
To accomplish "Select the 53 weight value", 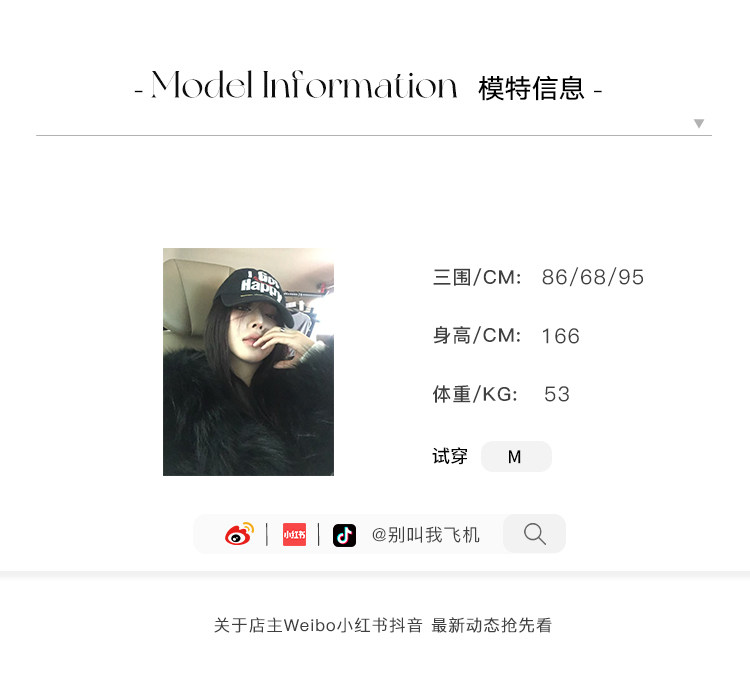I will pos(557,394).
